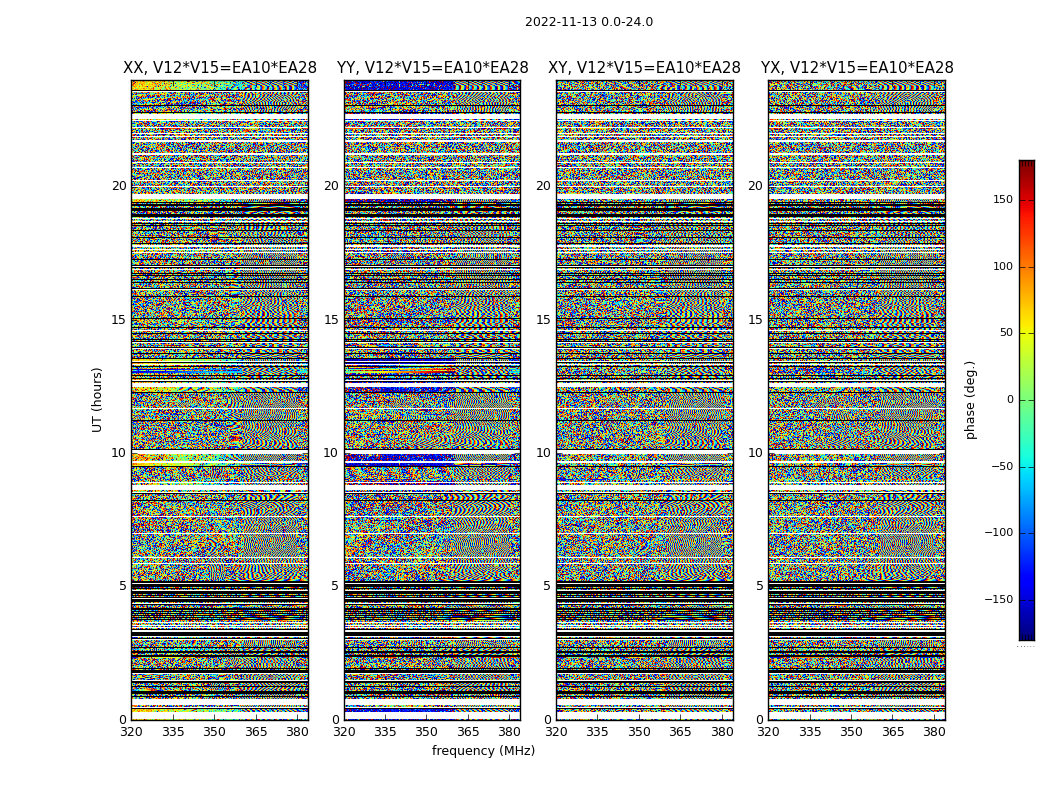Click inside the XY phase waterfall plot
Viewport: 1050px width, 800px height.
(x=644, y=400)
